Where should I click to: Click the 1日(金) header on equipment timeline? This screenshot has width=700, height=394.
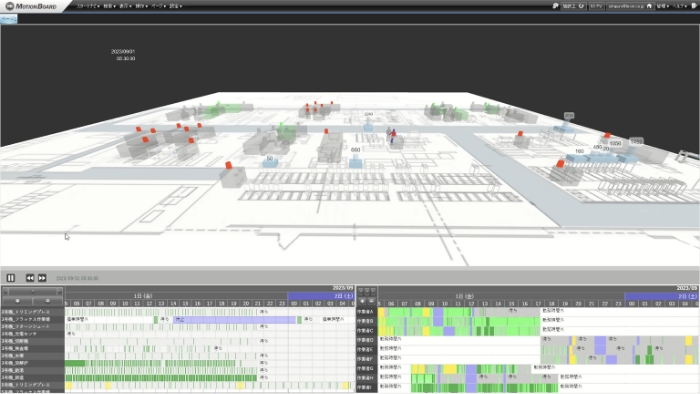click(143, 296)
